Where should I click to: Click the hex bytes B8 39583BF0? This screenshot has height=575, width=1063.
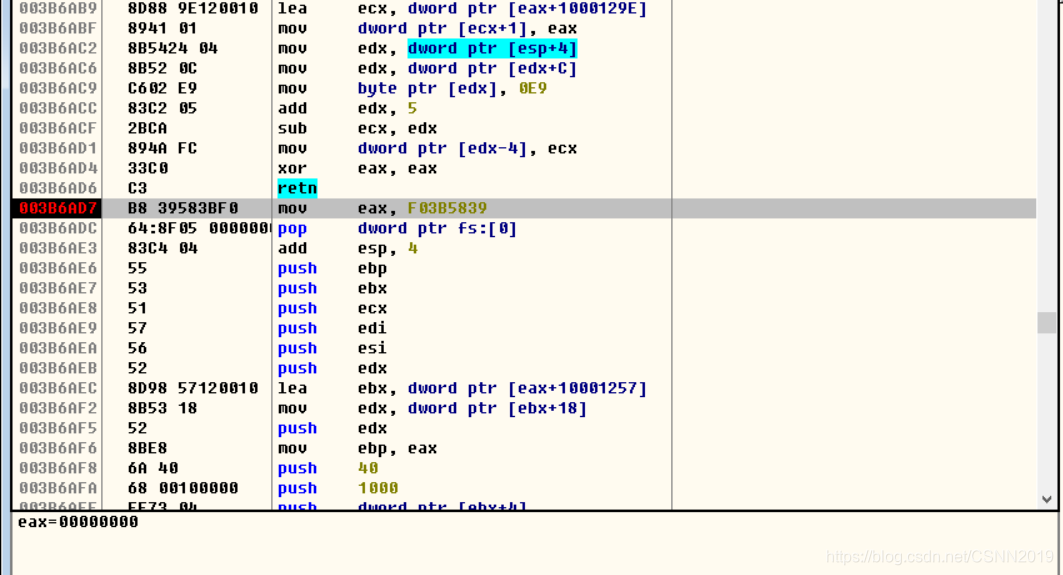point(182,208)
